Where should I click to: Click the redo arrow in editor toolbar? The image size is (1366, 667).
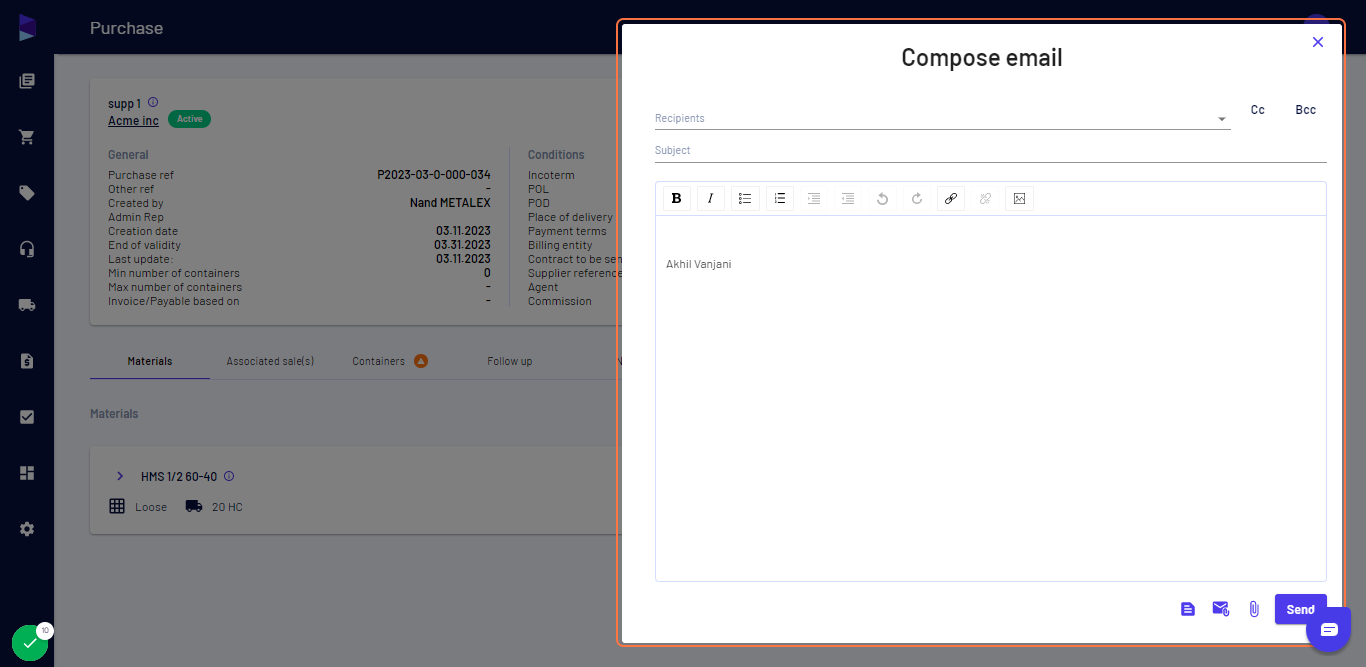(917, 198)
